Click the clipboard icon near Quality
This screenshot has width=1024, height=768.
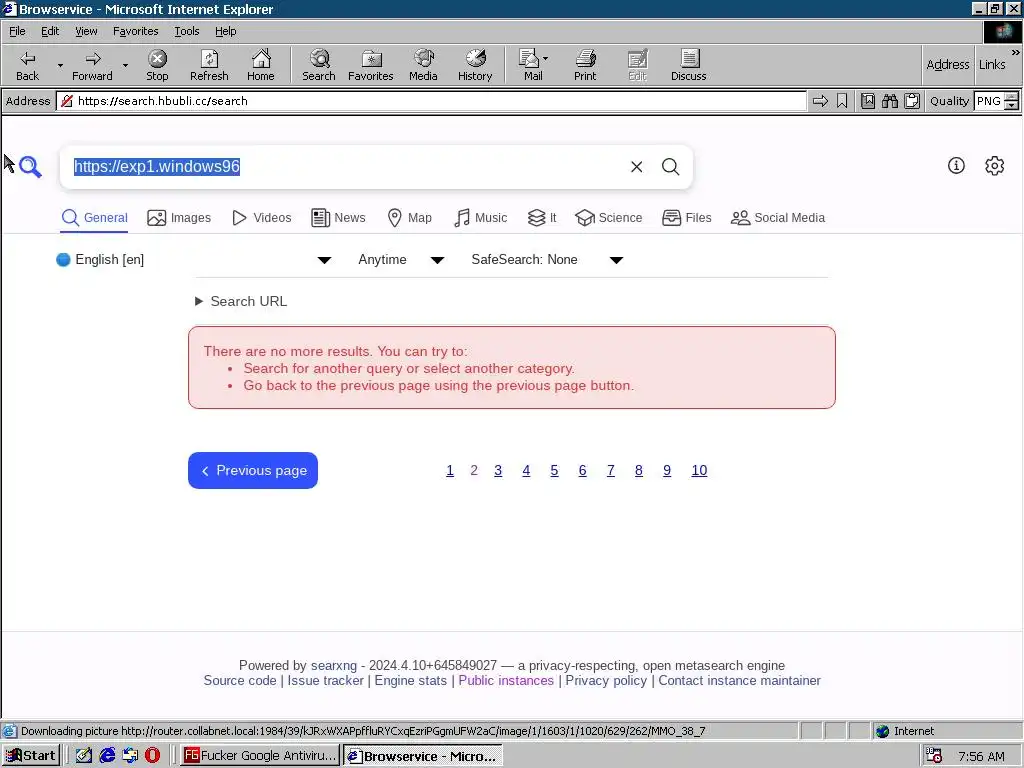912,101
